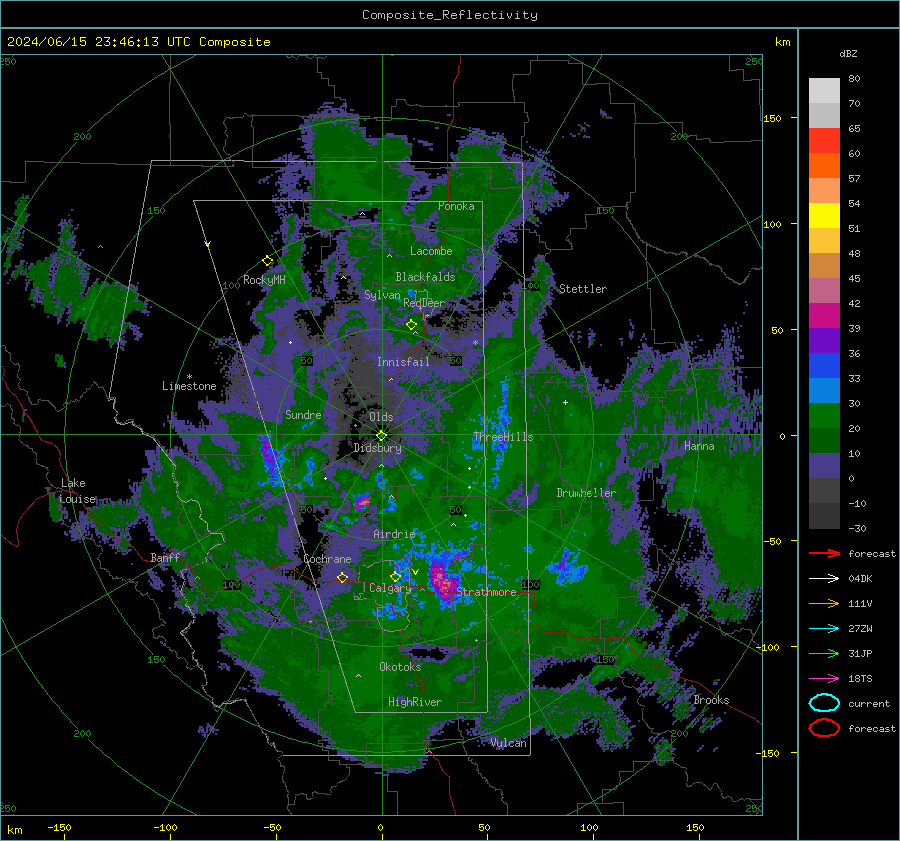Click the Strathmore city label
Viewport: 900px width, 841px height.
tap(486, 592)
